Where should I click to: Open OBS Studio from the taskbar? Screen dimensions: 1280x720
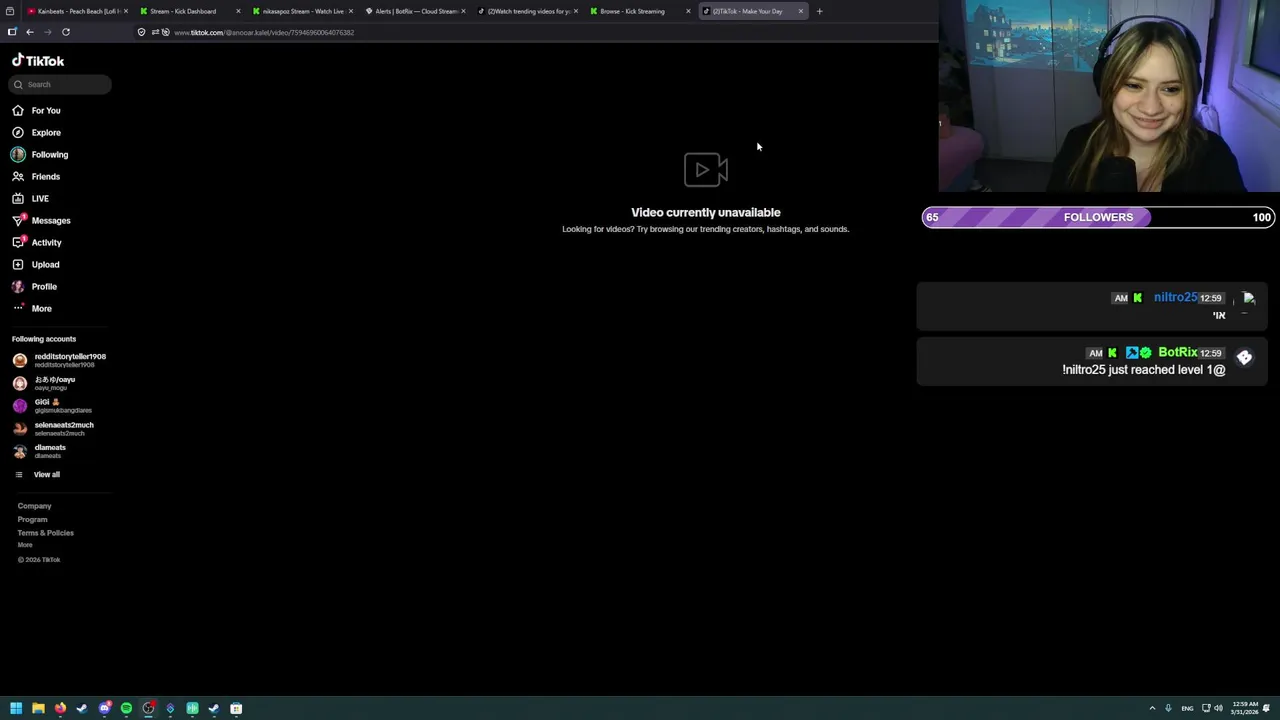pos(148,708)
